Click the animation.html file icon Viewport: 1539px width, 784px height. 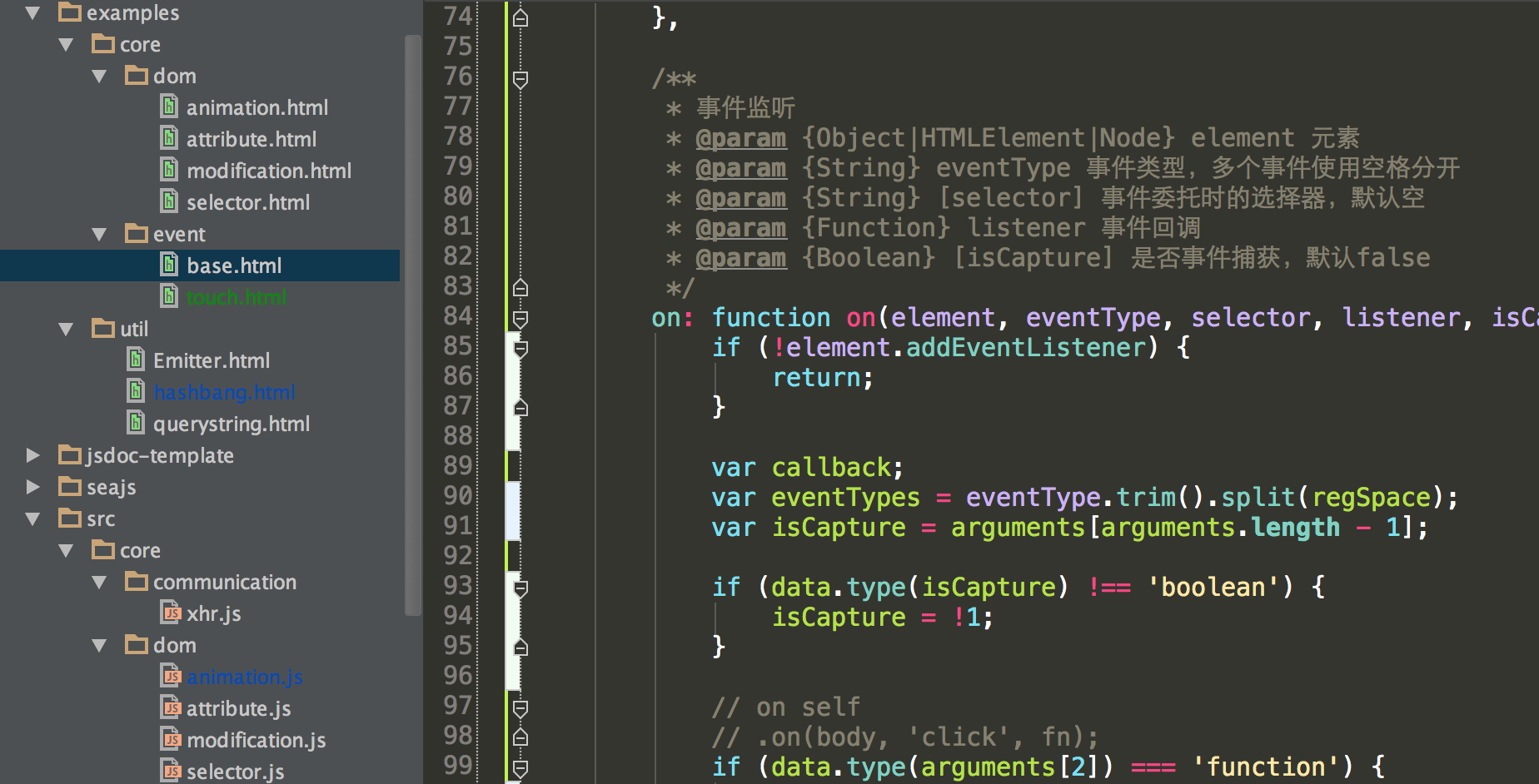[x=169, y=107]
